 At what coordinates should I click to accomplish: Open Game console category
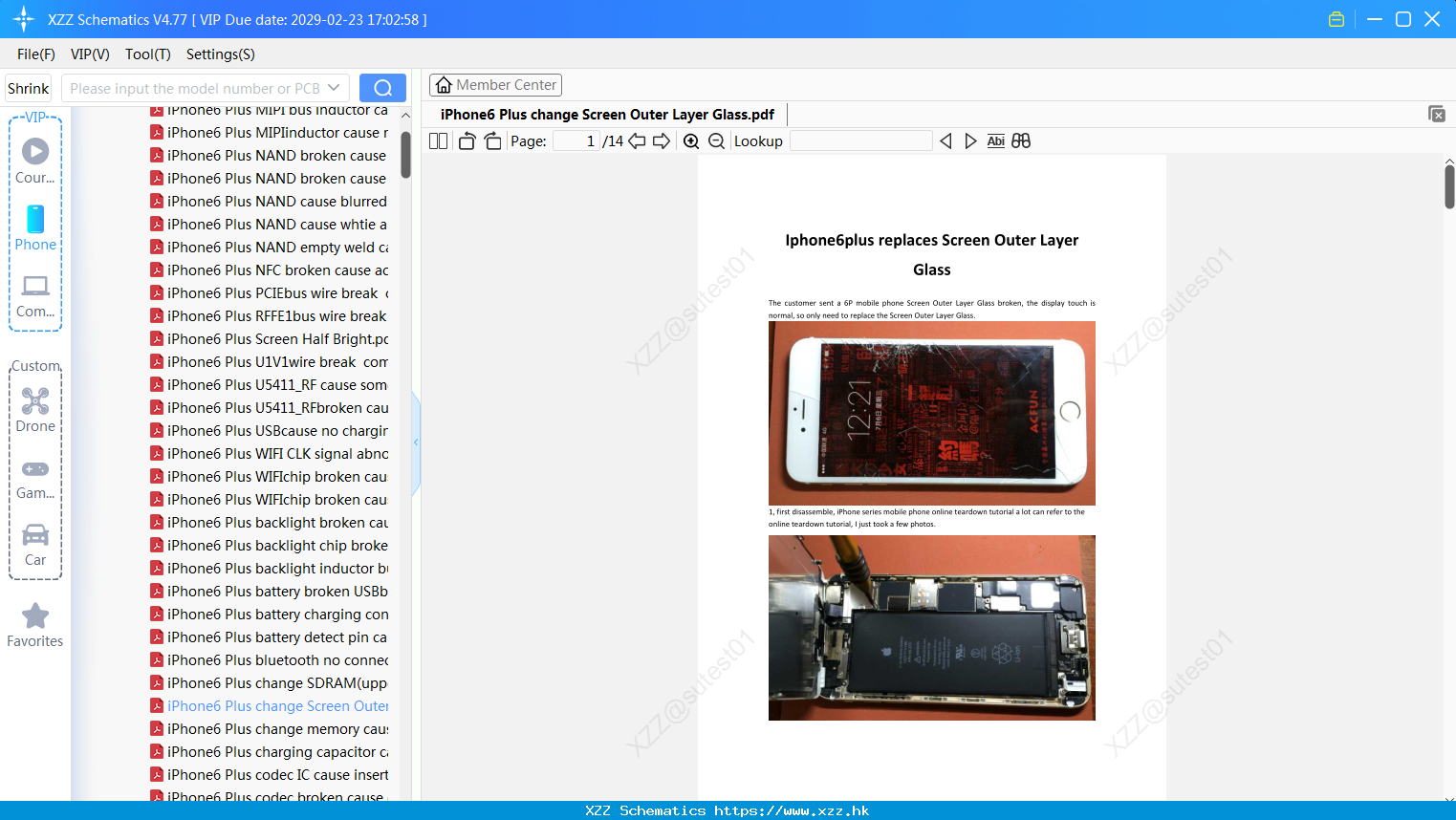35,479
